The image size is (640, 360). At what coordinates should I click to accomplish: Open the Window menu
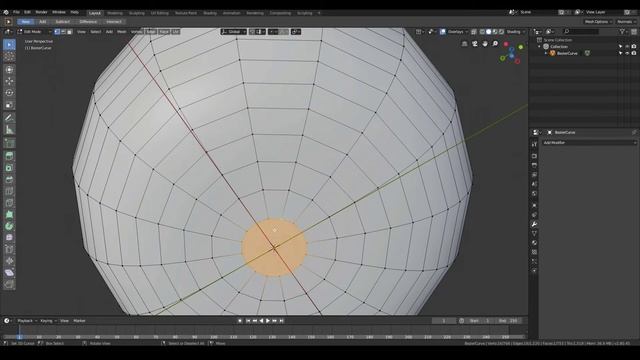[x=59, y=12]
